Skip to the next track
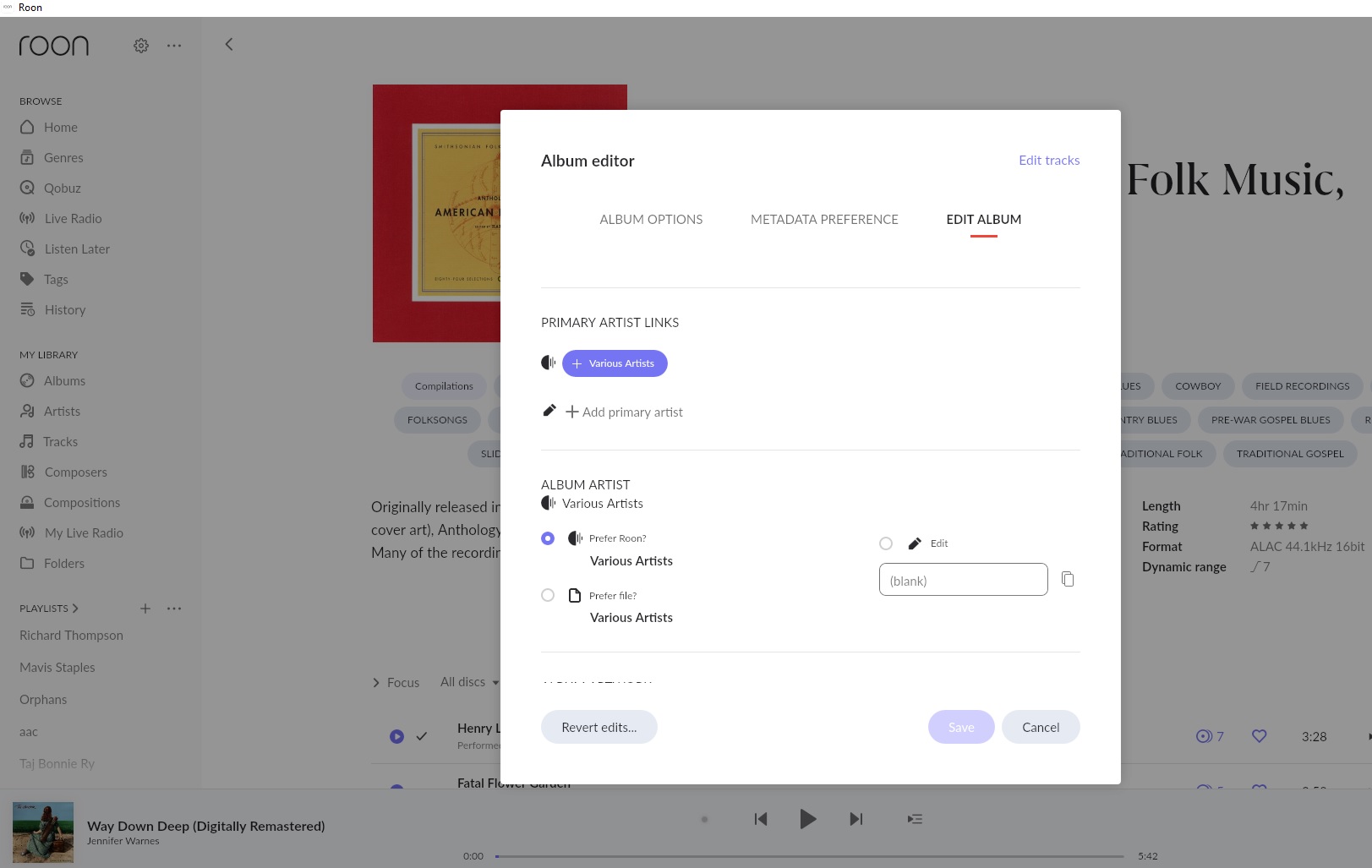 856,819
